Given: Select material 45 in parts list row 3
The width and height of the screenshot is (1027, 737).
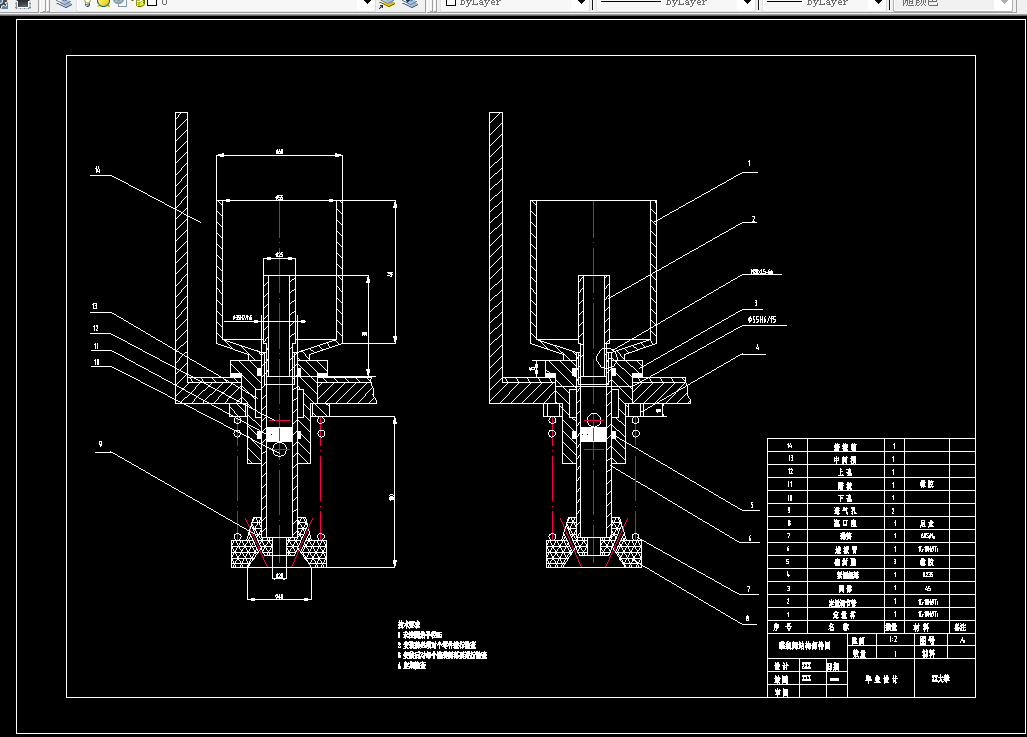Looking at the screenshot, I should 927,588.
